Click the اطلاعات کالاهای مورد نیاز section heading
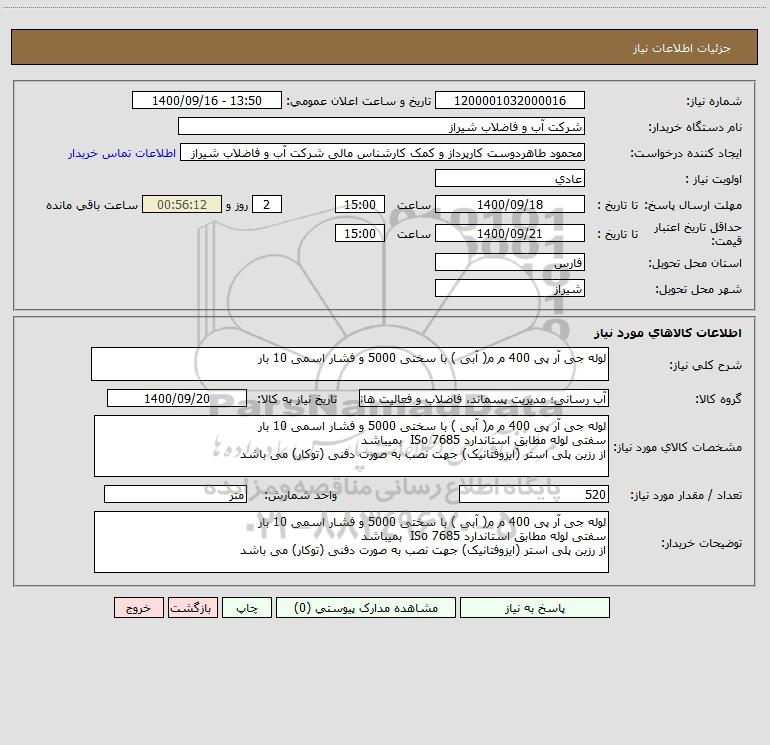The height and width of the screenshot is (745, 770). point(668,333)
